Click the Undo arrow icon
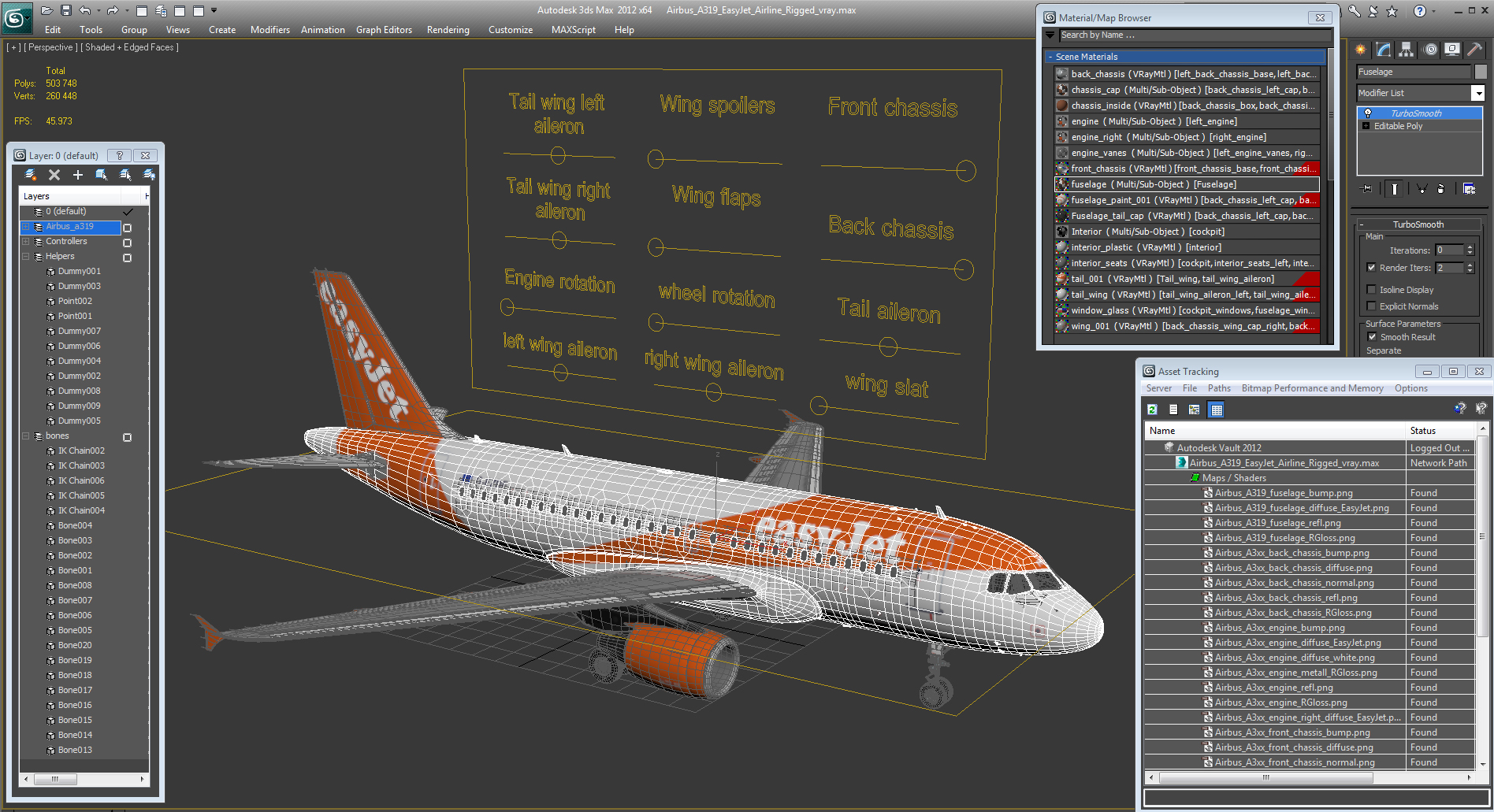Image resolution: width=1494 pixels, height=812 pixels. 84,10
